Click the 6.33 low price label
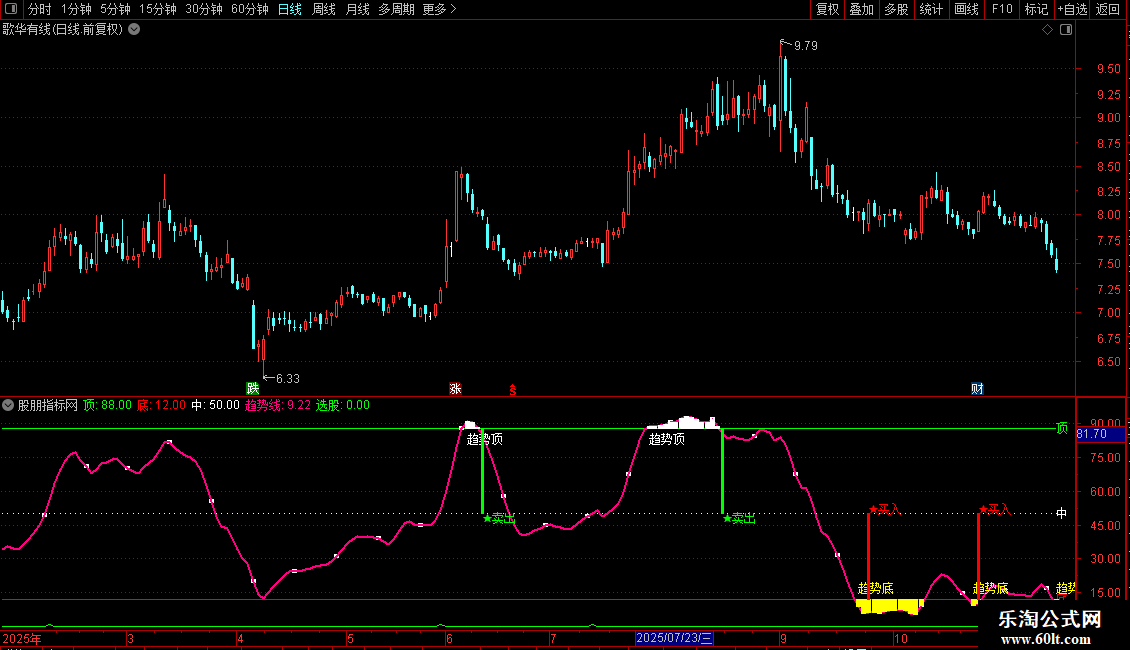The image size is (1130, 650). [x=288, y=378]
